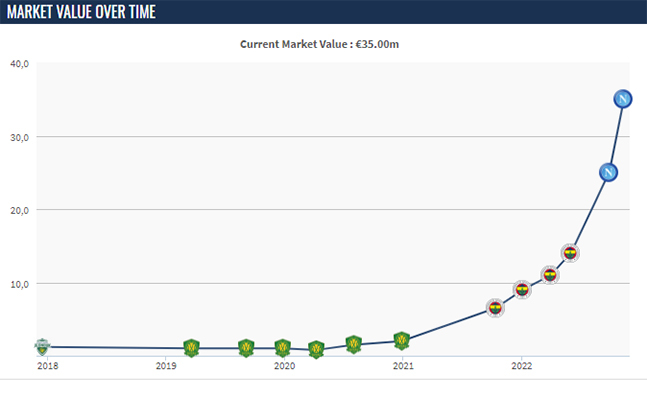The image size is (647, 397).
Task: Select the Beijing Guoan badge from mid 2020
Action: tap(354, 345)
